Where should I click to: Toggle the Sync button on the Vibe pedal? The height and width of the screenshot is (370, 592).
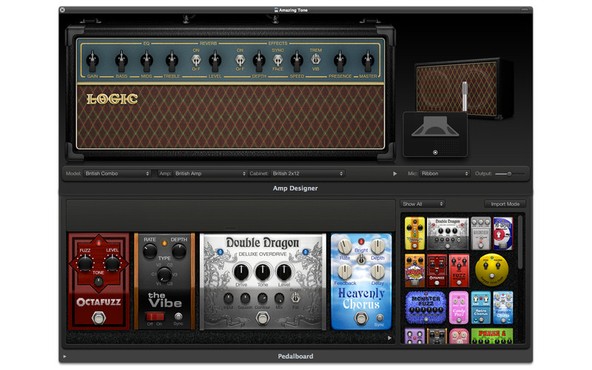point(178,316)
